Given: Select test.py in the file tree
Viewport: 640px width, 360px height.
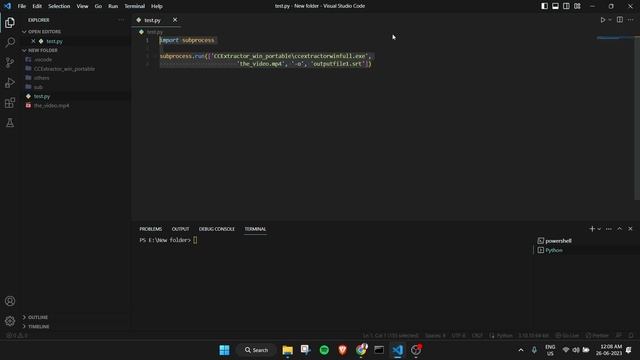Looking at the screenshot, I should (x=42, y=96).
